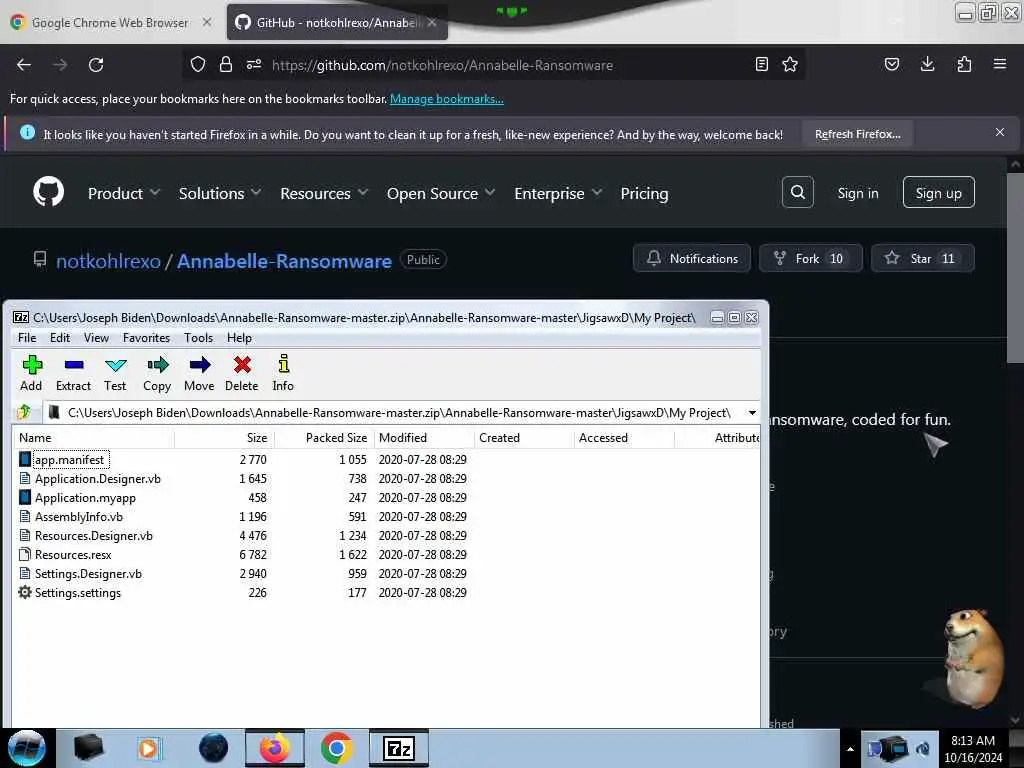The image size is (1024, 768).
Task: Switch to Firefox in the taskbar
Action: pos(275,748)
